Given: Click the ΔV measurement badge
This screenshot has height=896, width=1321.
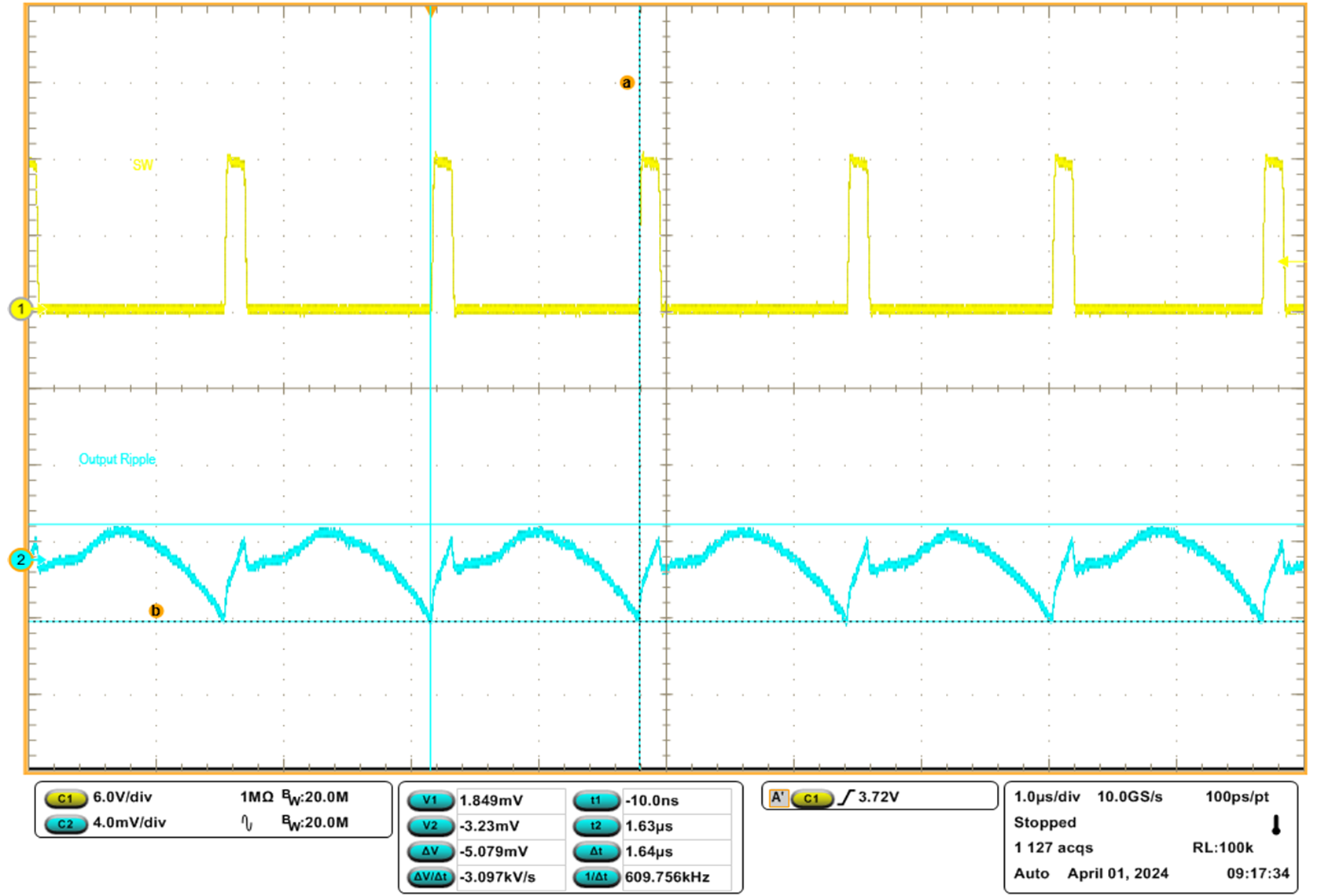Looking at the screenshot, I should [x=430, y=851].
